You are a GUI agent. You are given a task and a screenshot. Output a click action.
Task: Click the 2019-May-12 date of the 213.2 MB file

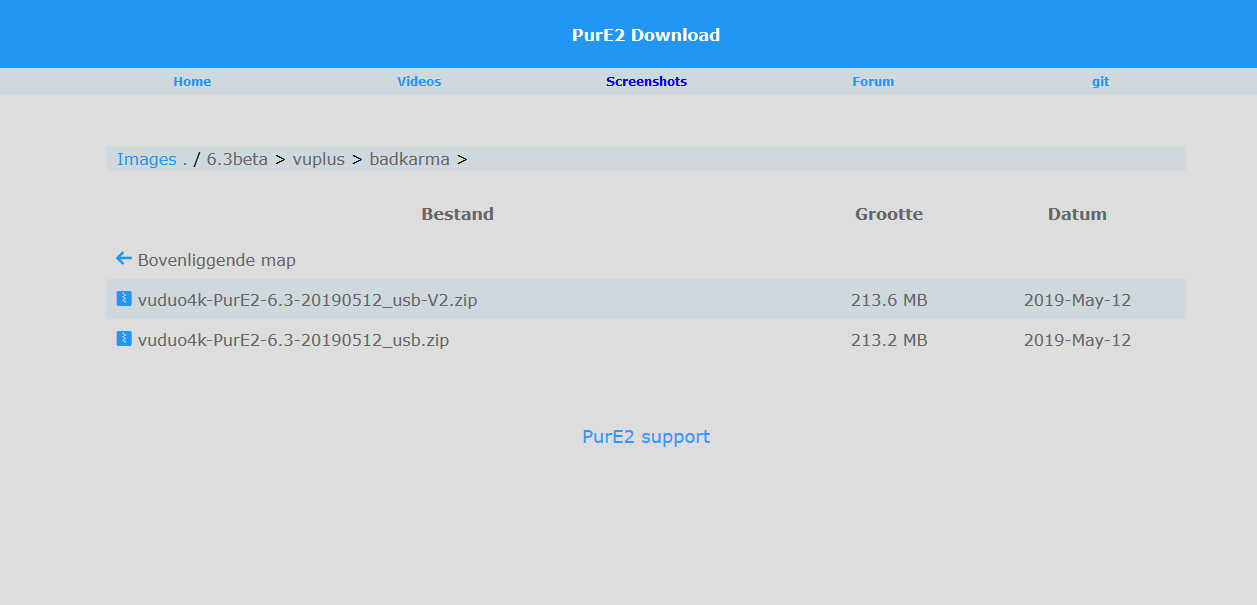pyautogui.click(x=1077, y=340)
